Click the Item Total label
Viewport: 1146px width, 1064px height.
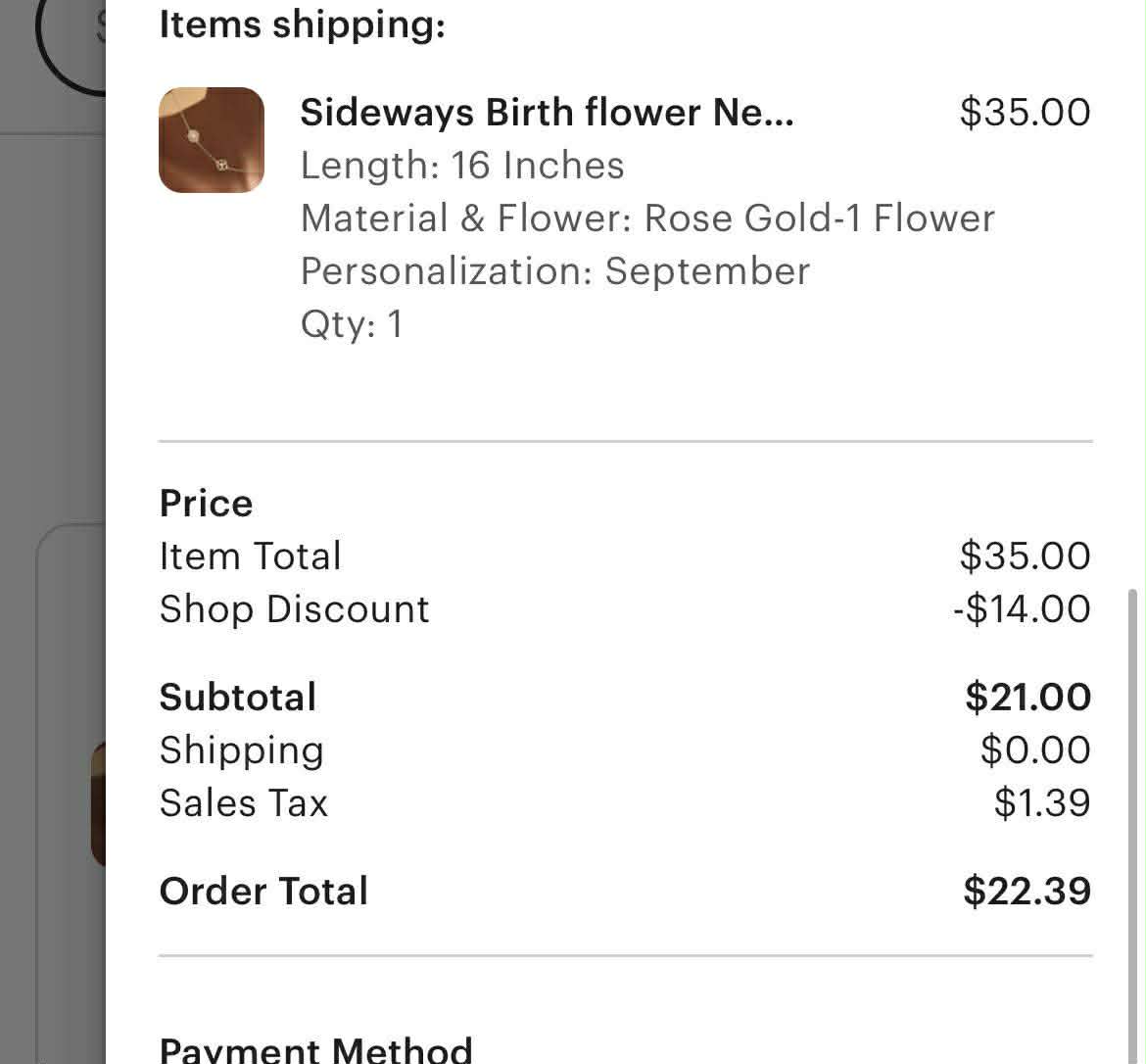pyautogui.click(x=250, y=556)
